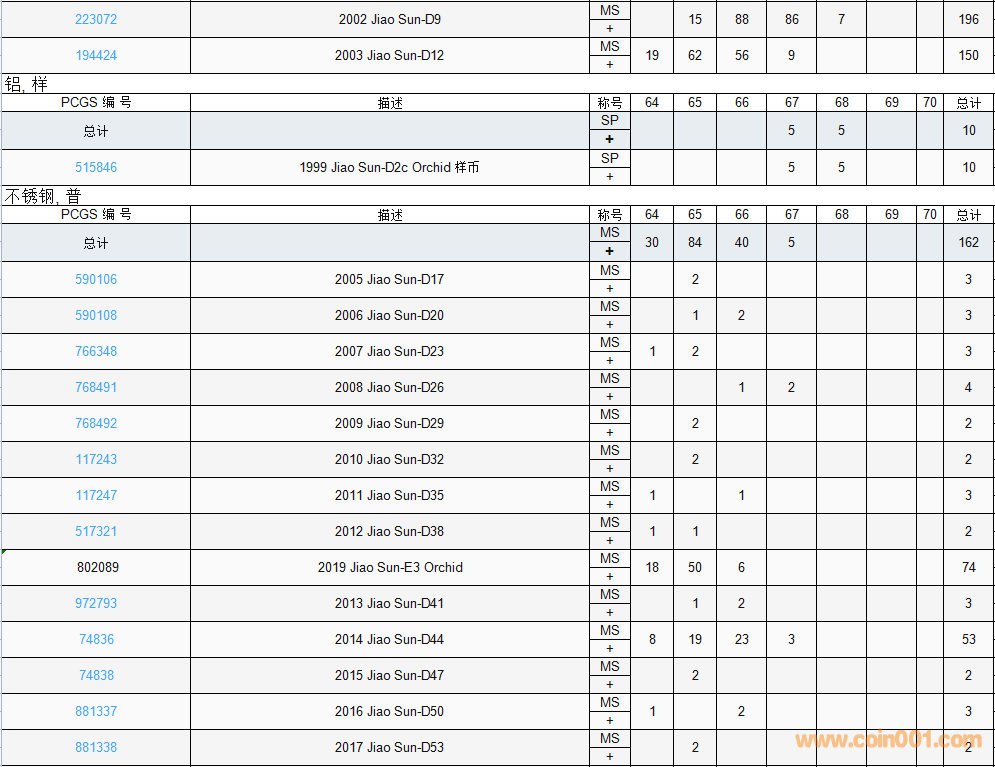This screenshot has height=767, width=995.
Task: Select PCGS link 590108
Action: tap(96, 315)
